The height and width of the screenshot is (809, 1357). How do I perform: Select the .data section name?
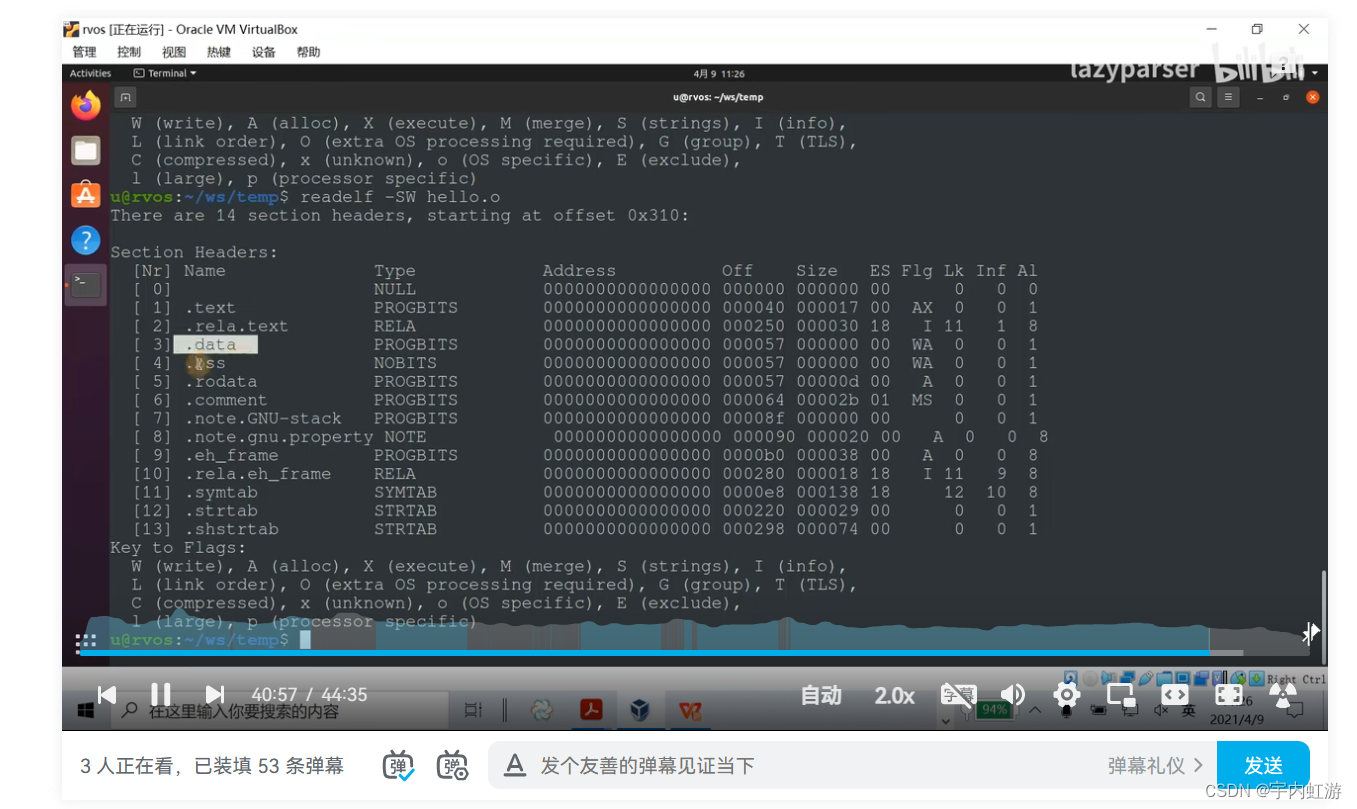coord(211,345)
